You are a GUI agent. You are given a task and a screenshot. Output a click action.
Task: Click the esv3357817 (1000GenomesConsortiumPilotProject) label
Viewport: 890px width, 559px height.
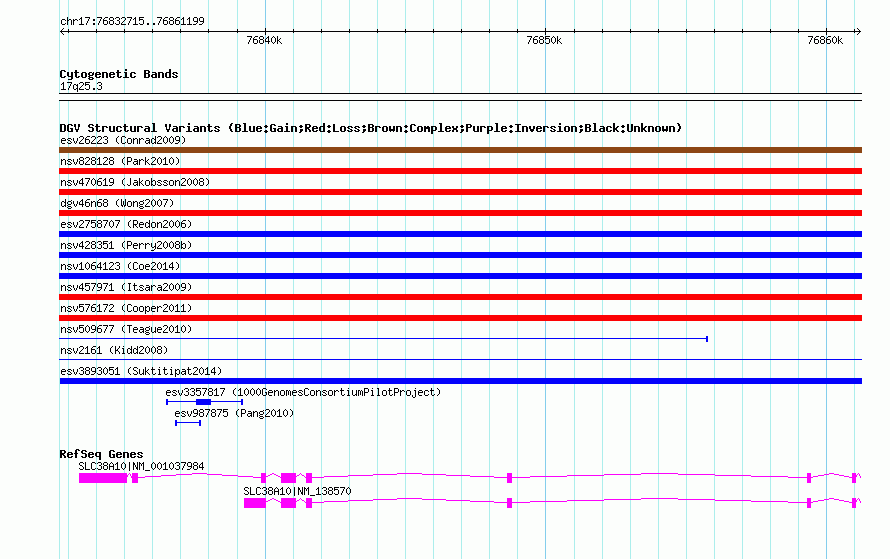click(303, 392)
